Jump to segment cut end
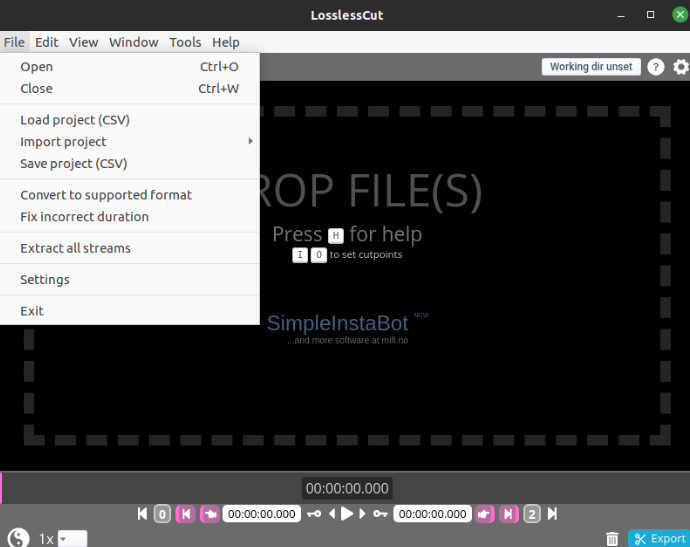 tap(508, 514)
